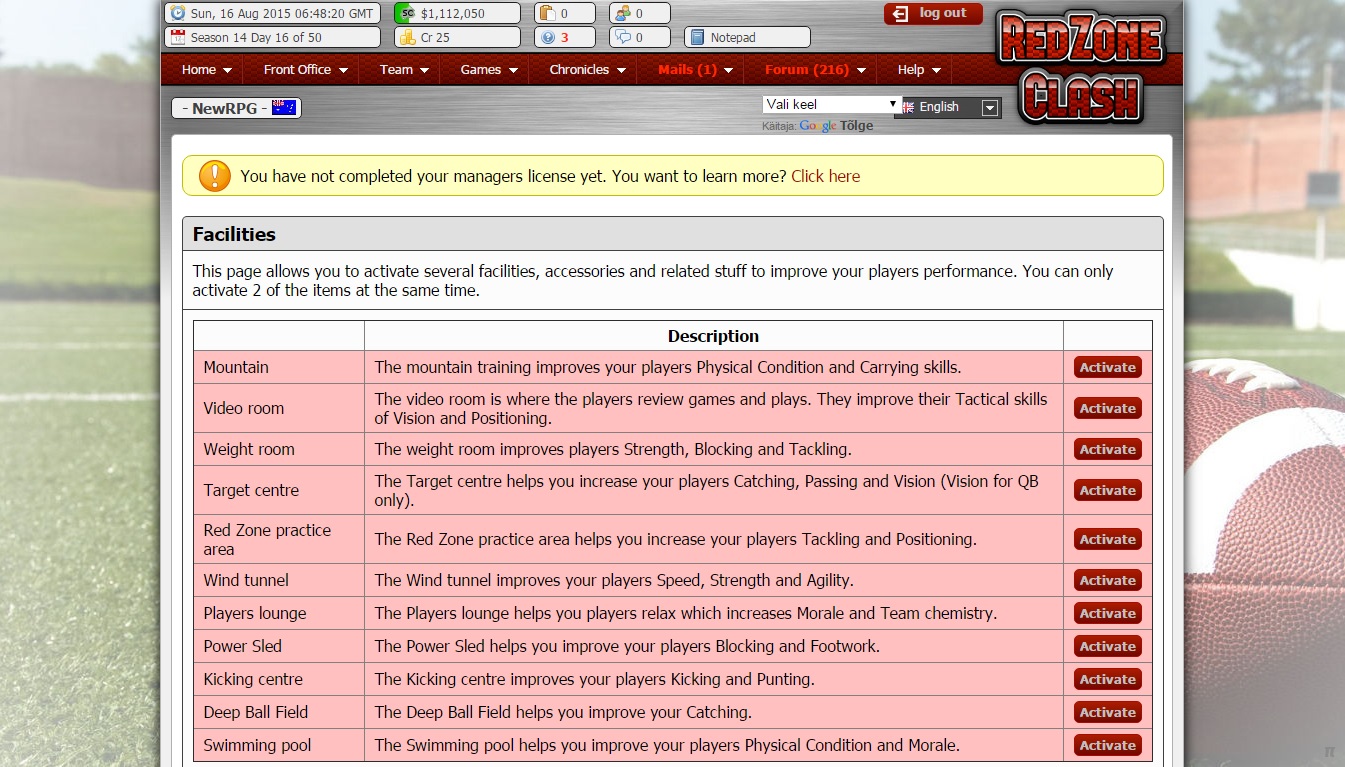Viewport: 1345px width, 767px height.
Task: Click the calendar icon beside Season 14
Action: pyautogui.click(x=178, y=37)
